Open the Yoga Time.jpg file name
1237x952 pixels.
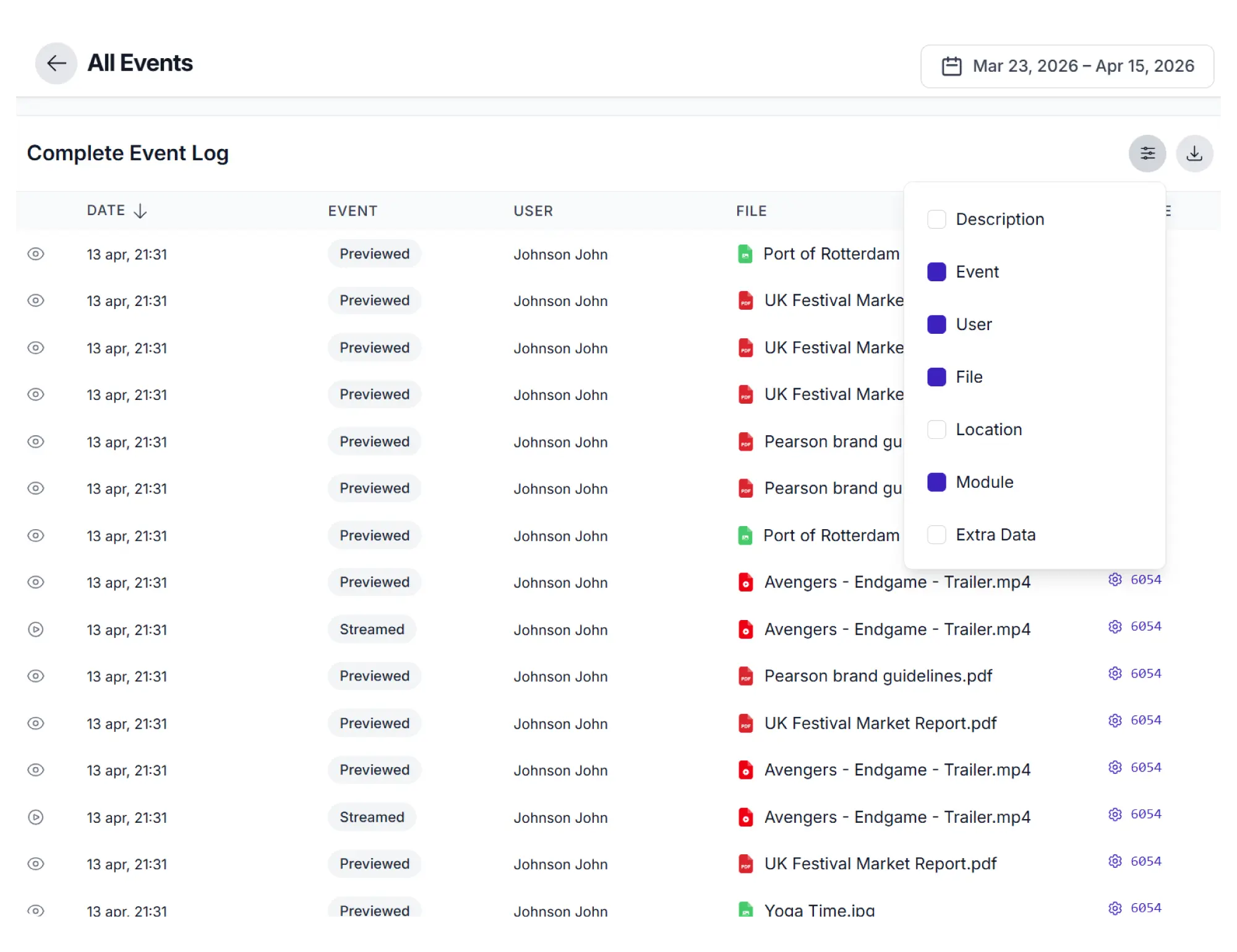(x=820, y=910)
